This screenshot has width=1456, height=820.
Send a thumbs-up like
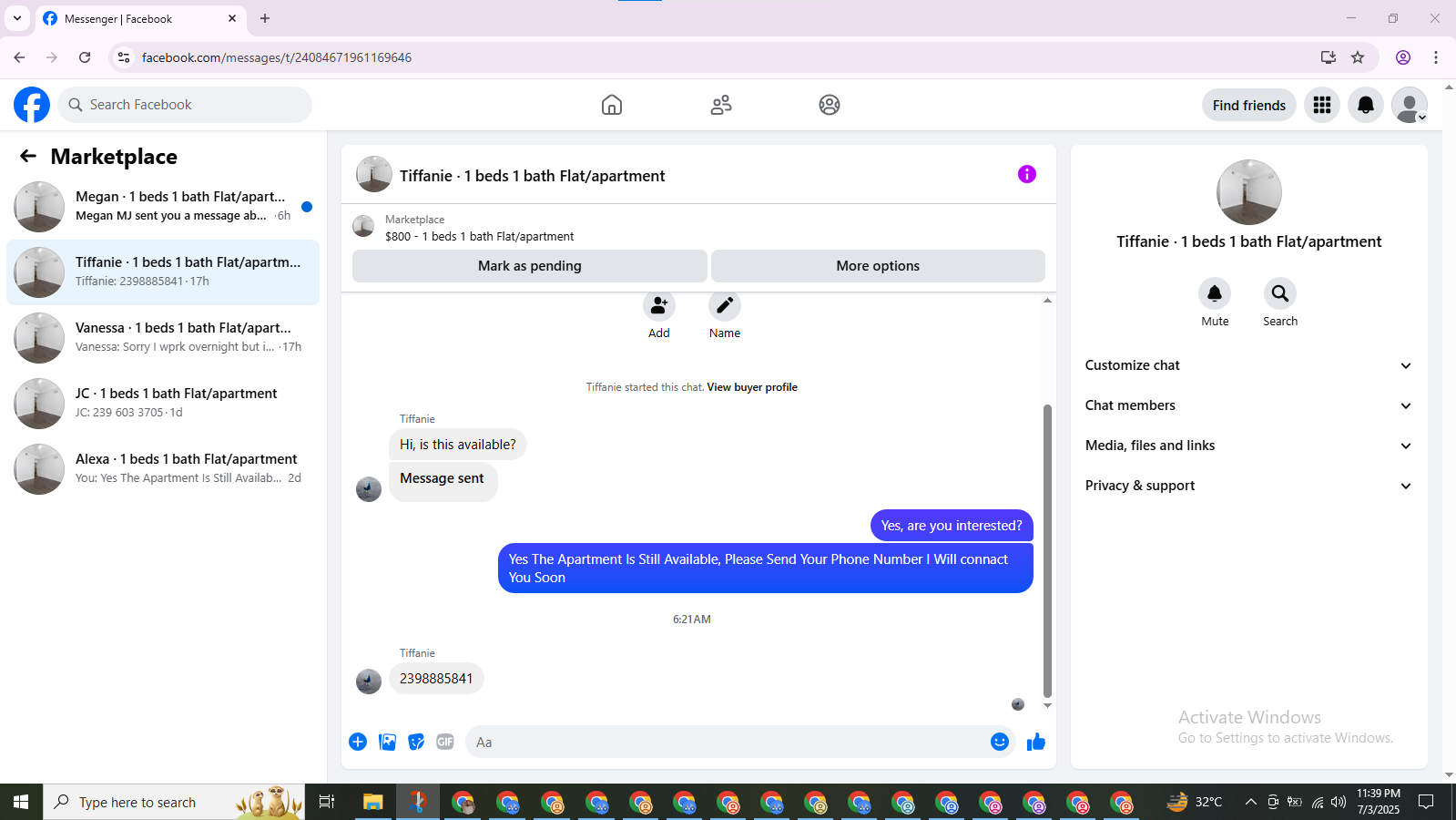pos(1036,742)
